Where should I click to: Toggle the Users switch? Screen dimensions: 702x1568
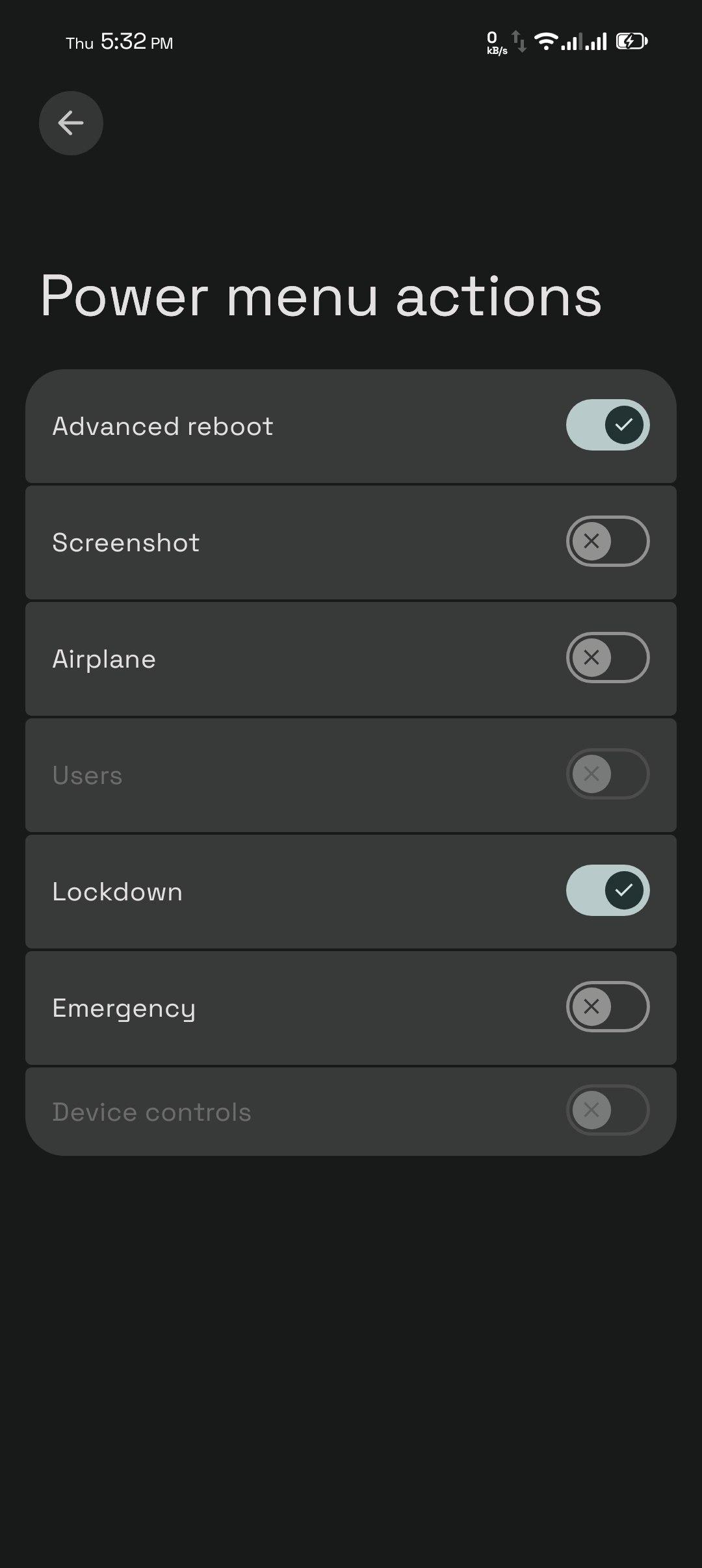click(x=608, y=774)
